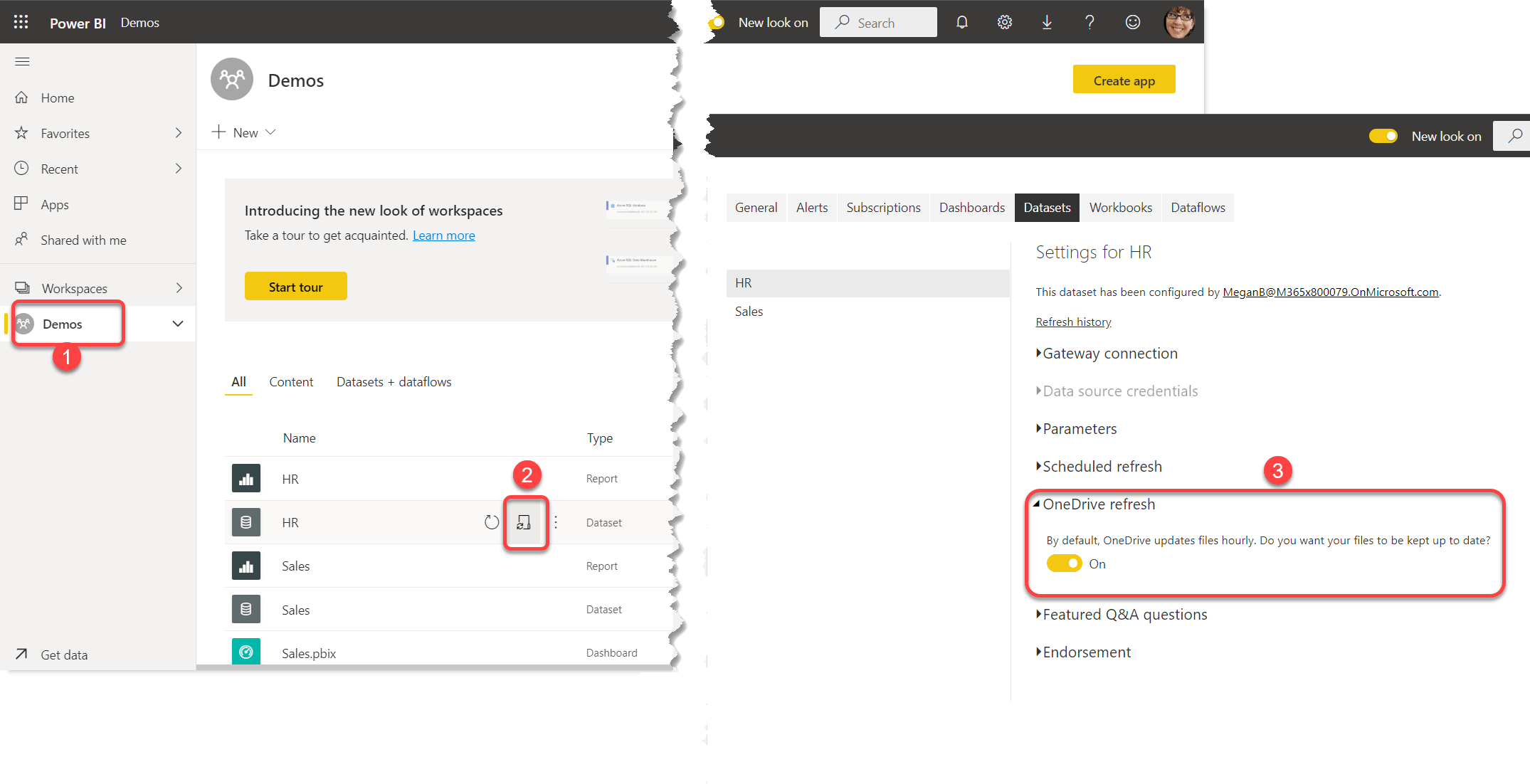Image resolution: width=1530 pixels, height=784 pixels.
Task: Click the Start tour button
Action: (296, 286)
